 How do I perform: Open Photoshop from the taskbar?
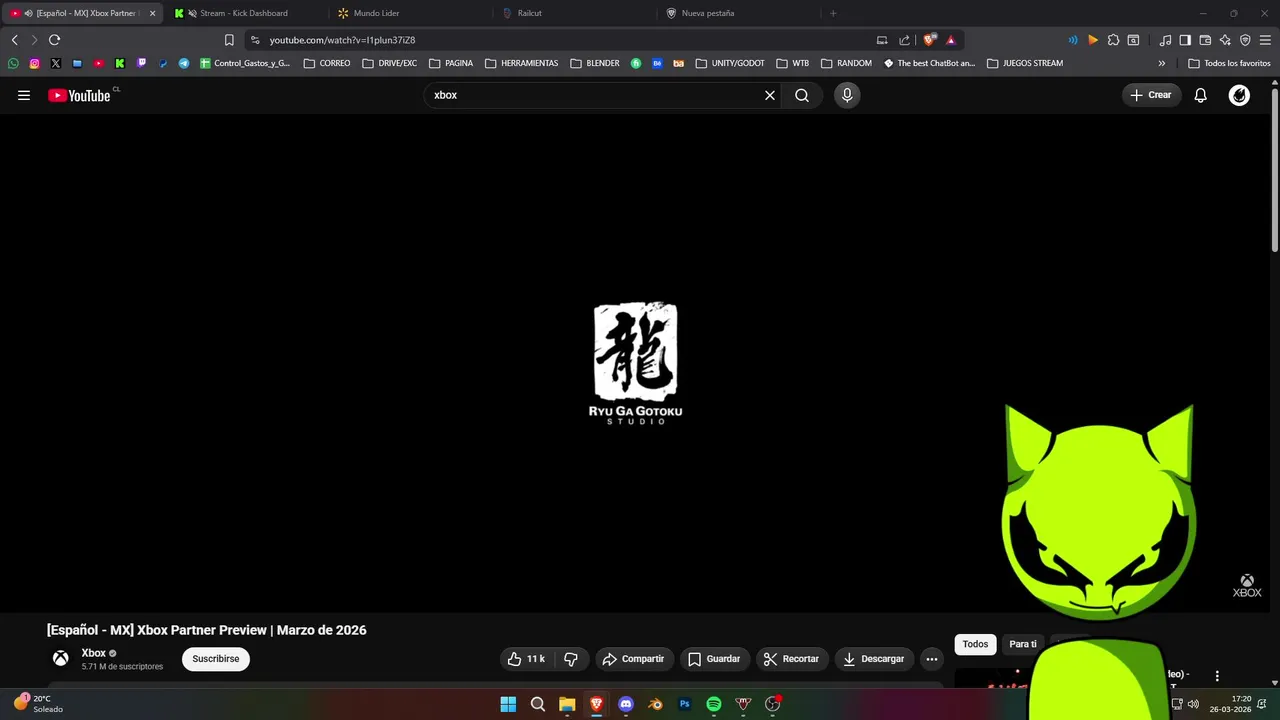pyautogui.click(x=685, y=704)
